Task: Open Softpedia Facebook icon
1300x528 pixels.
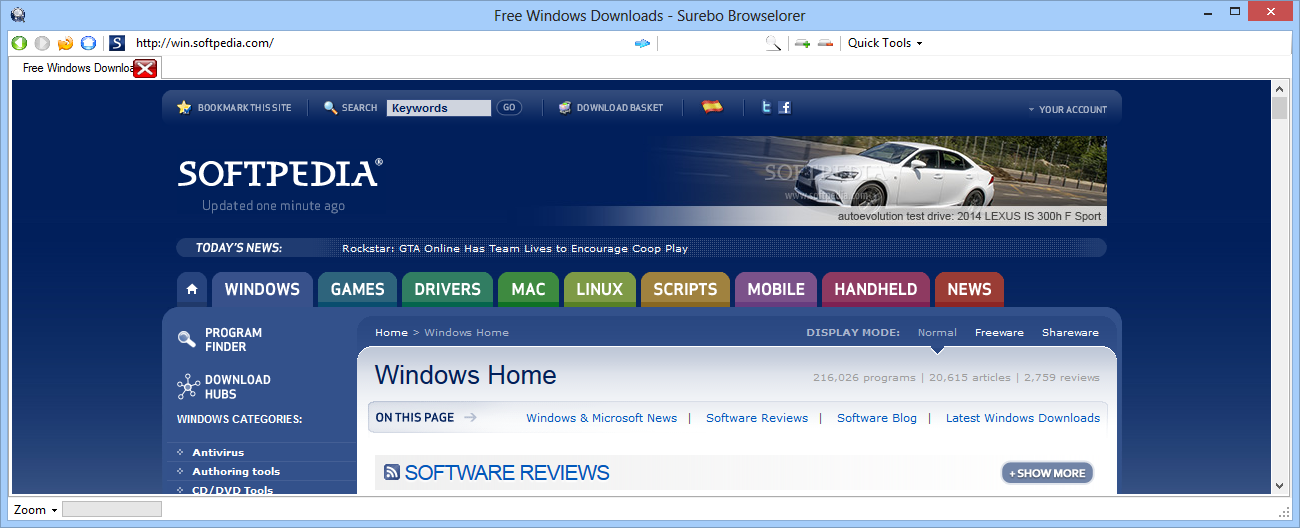Action: pos(785,107)
